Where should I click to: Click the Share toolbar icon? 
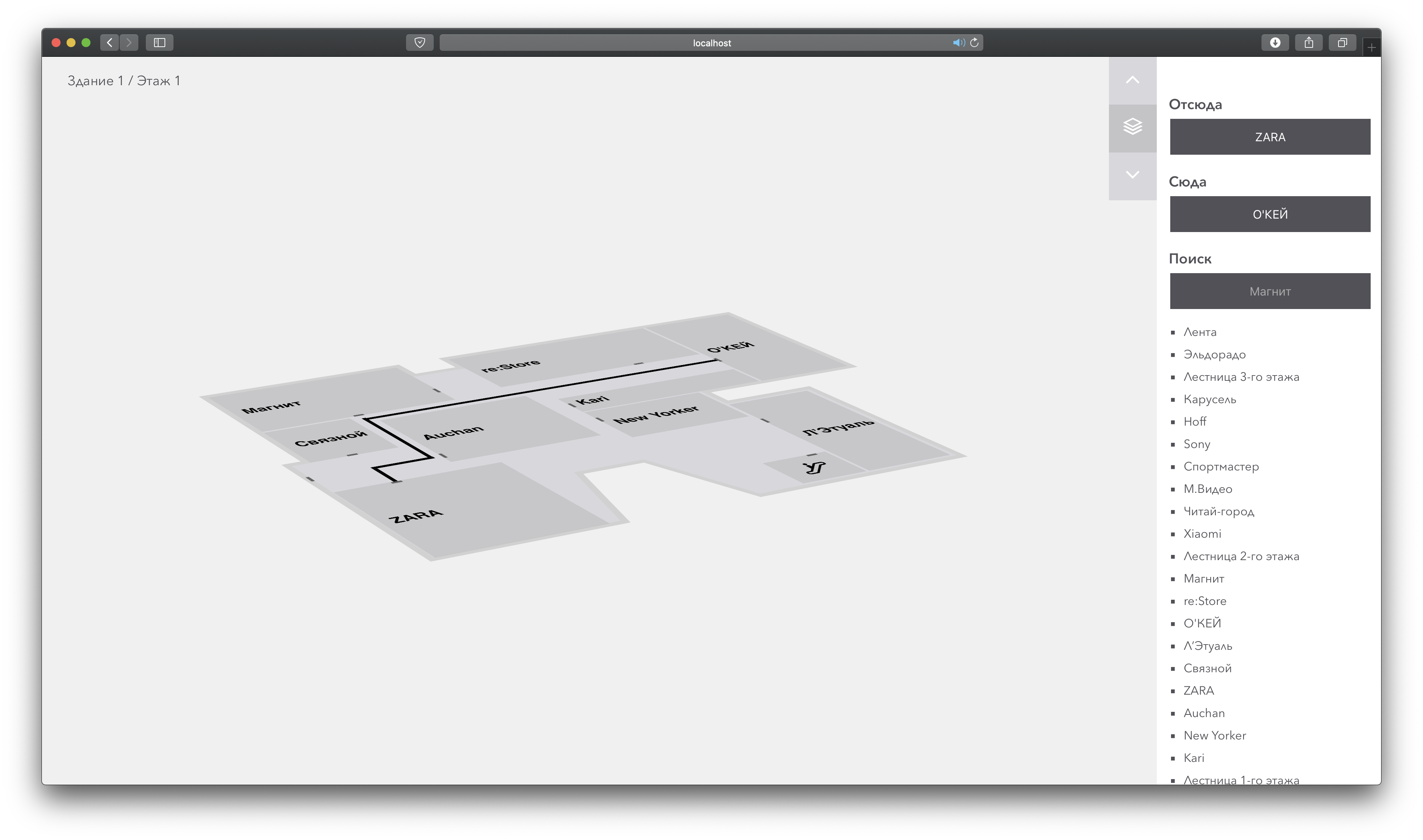[x=1309, y=43]
